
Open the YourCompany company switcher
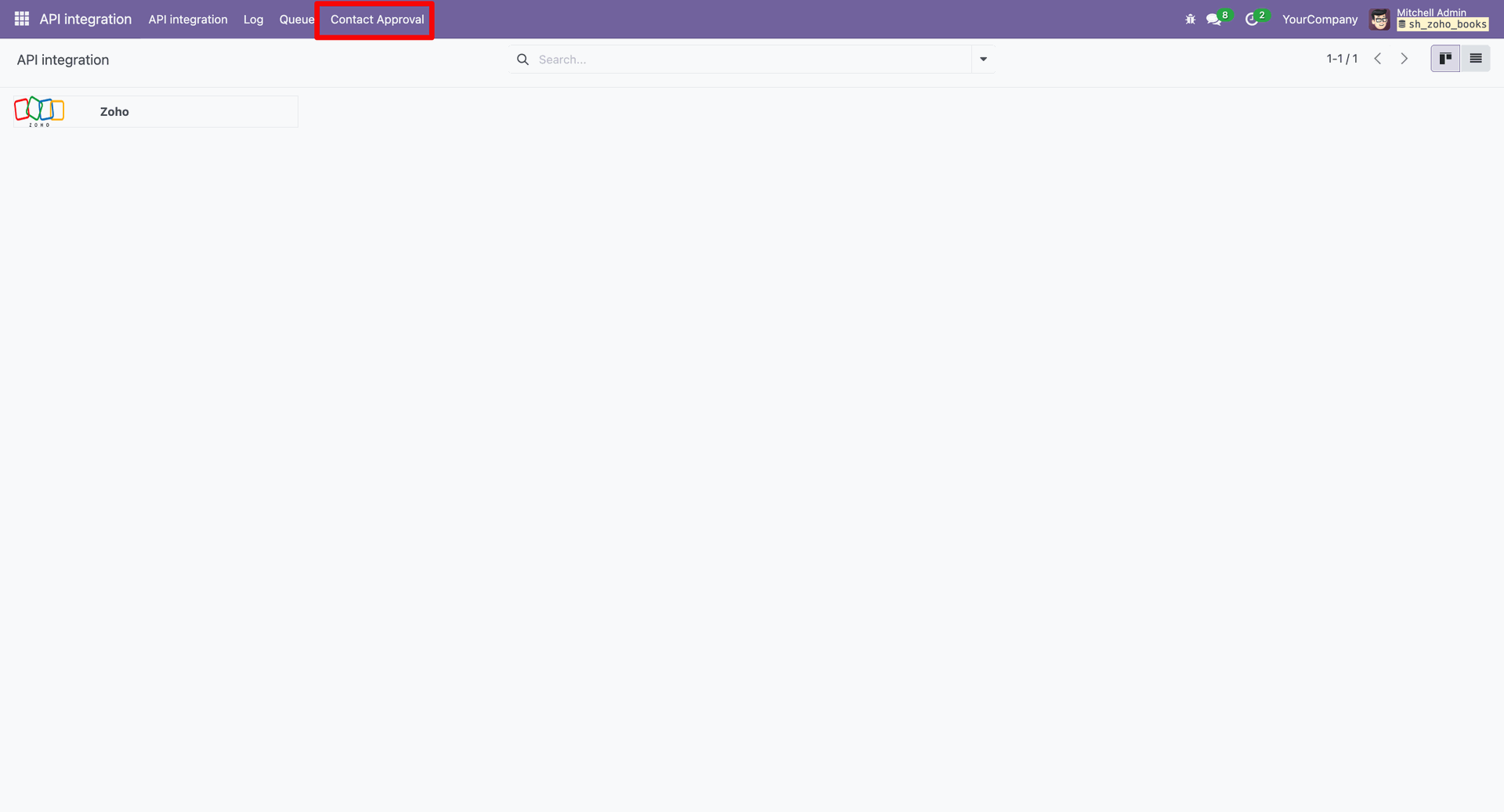[x=1320, y=20]
